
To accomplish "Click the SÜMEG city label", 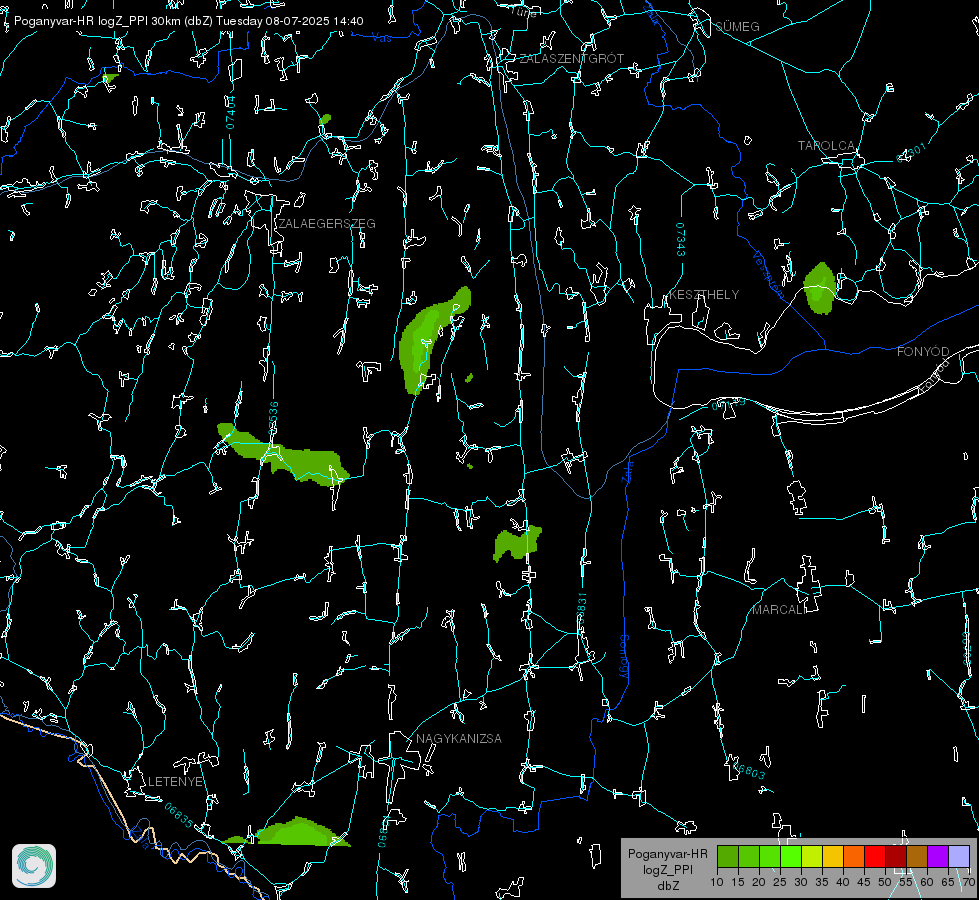I will 737,27.
